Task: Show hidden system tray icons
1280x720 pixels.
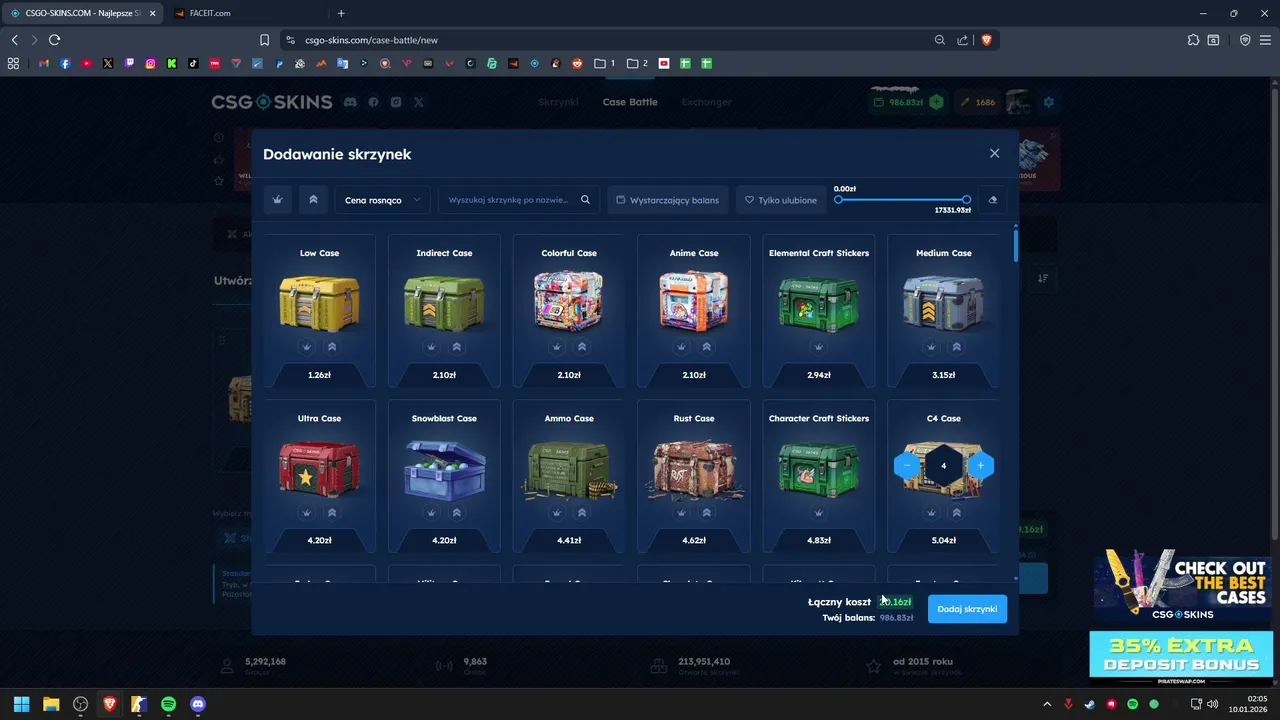Action: [x=1047, y=704]
